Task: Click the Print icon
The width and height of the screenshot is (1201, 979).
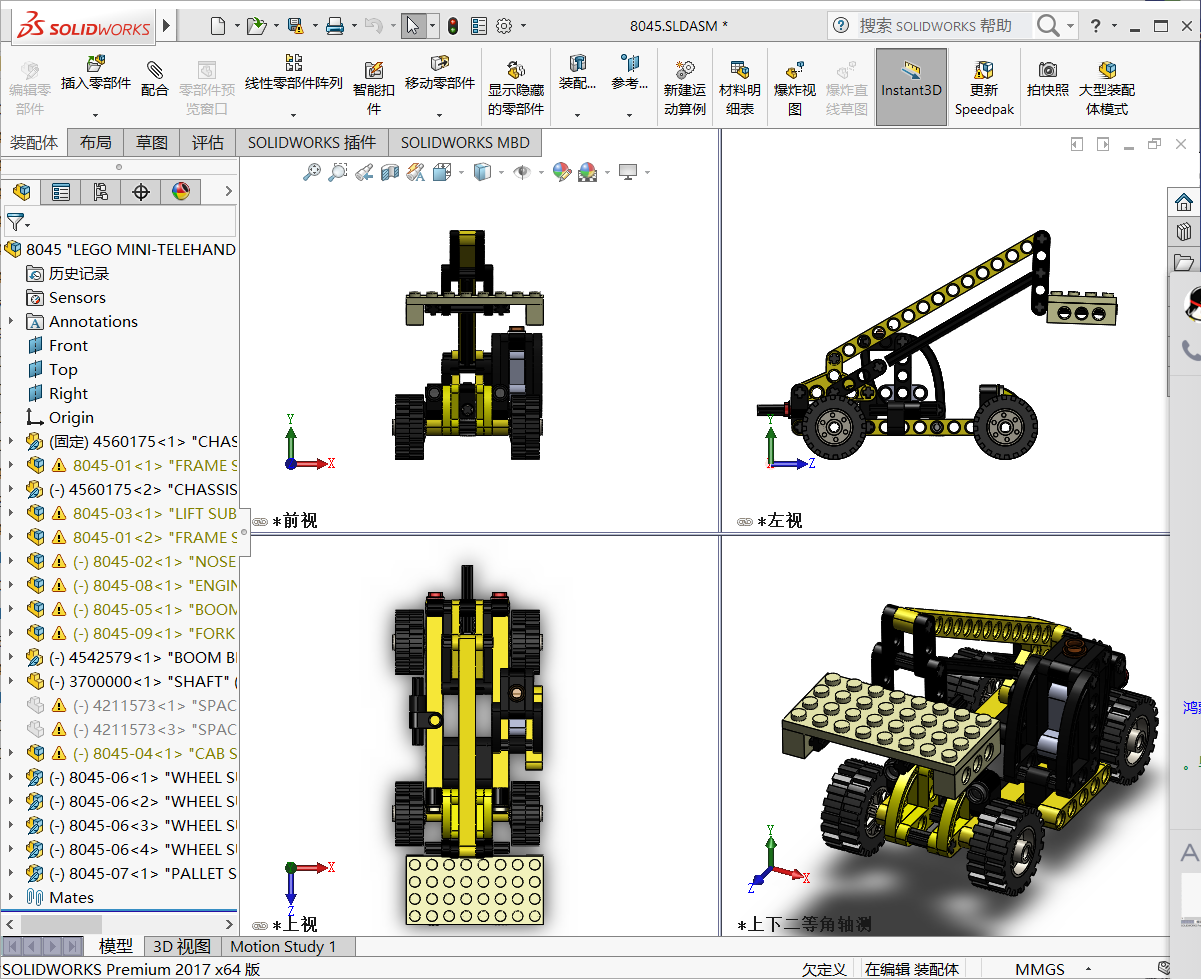Action: point(335,26)
